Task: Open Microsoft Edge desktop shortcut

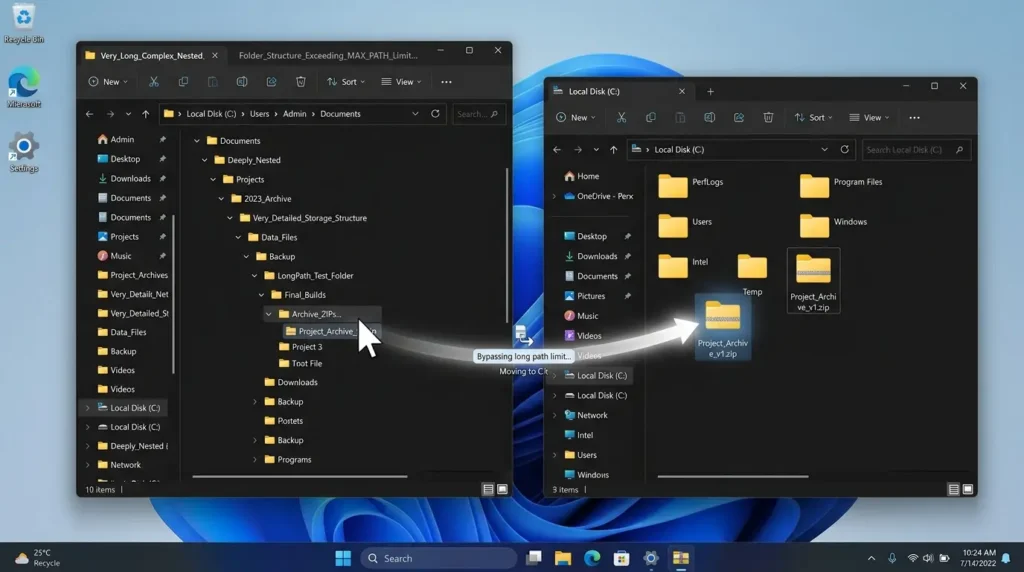Action: click(24, 87)
